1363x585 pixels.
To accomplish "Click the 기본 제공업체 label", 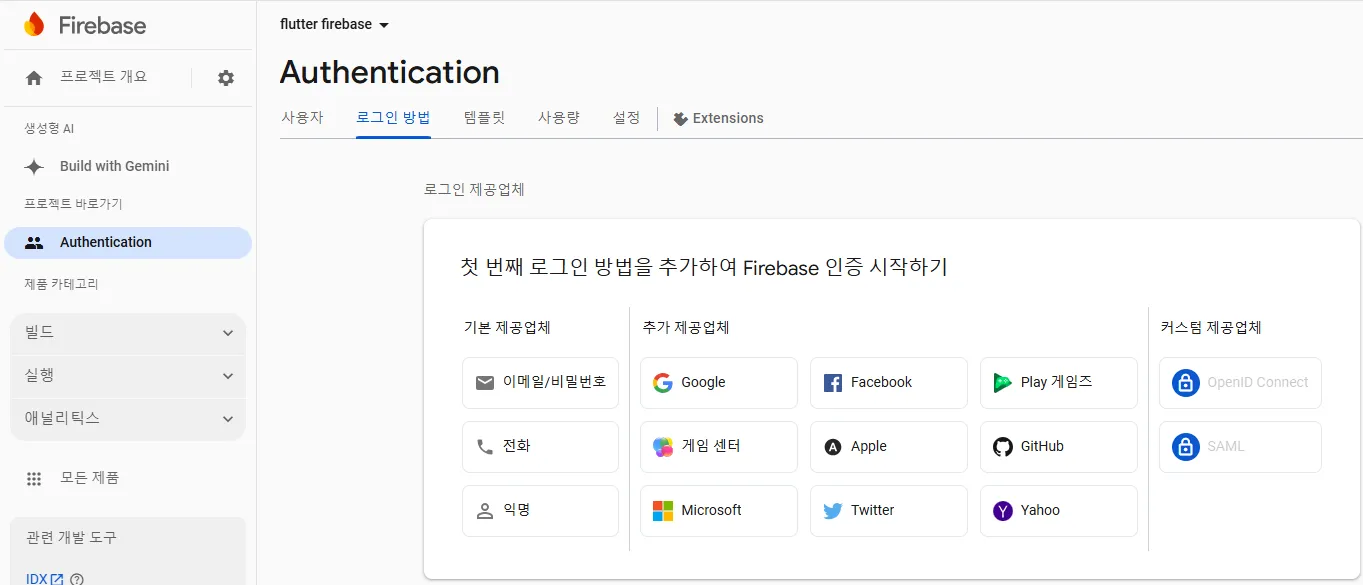I will (x=507, y=327).
